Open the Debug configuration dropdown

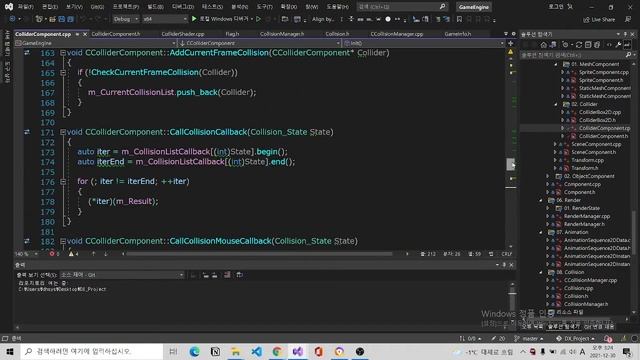pos(126,19)
